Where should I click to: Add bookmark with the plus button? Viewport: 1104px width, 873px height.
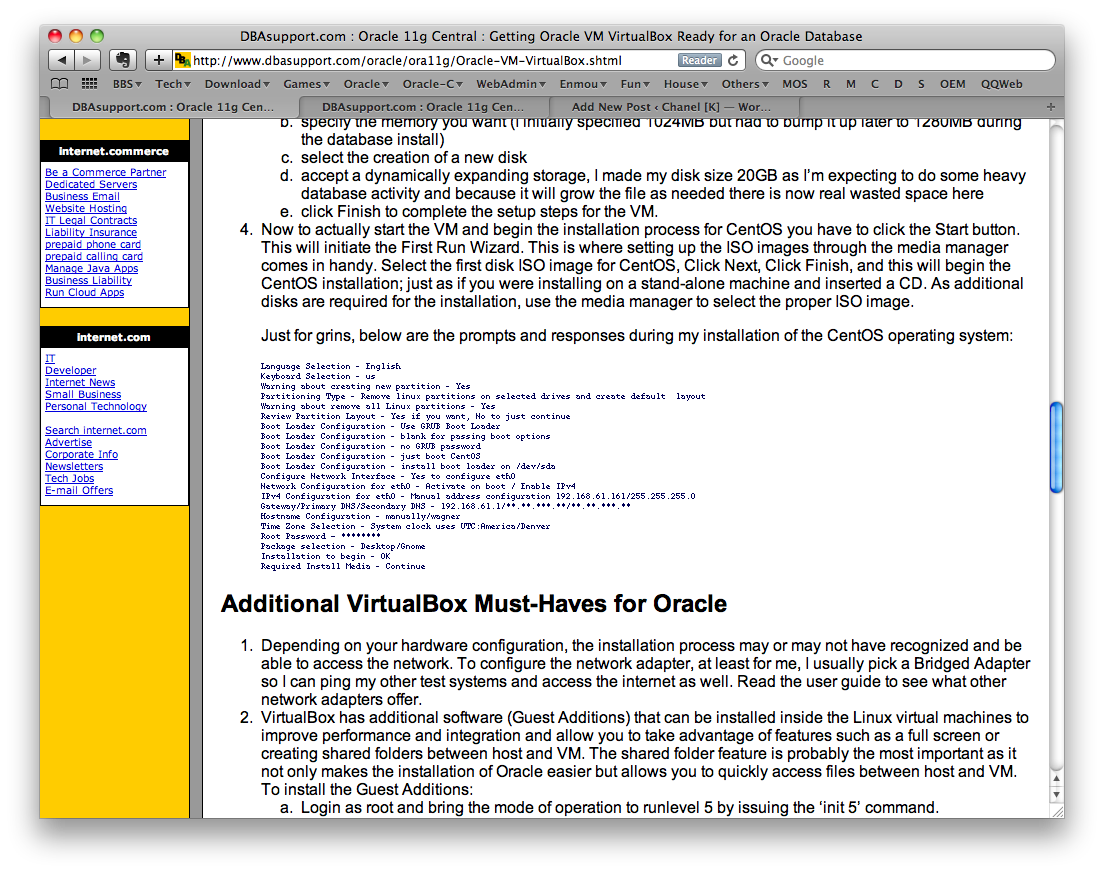pos(158,61)
